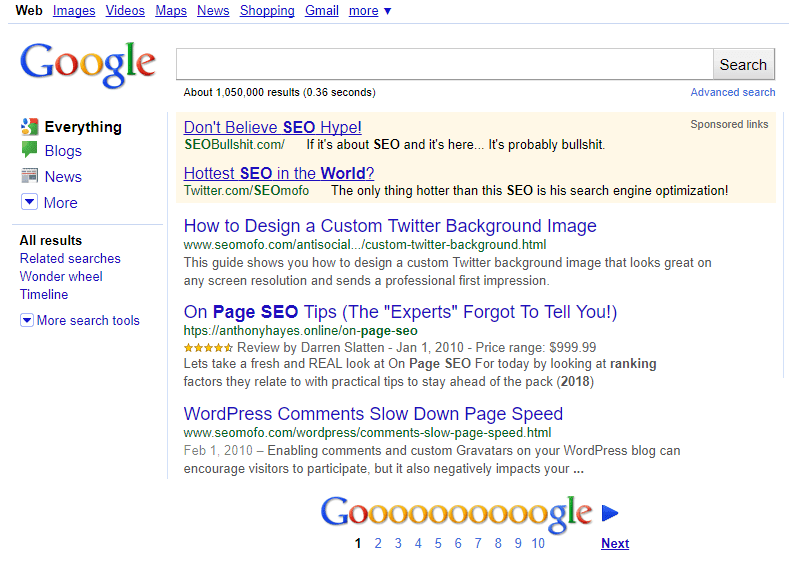Go to results page 9
The height and width of the screenshot is (568, 789).
pos(518,543)
